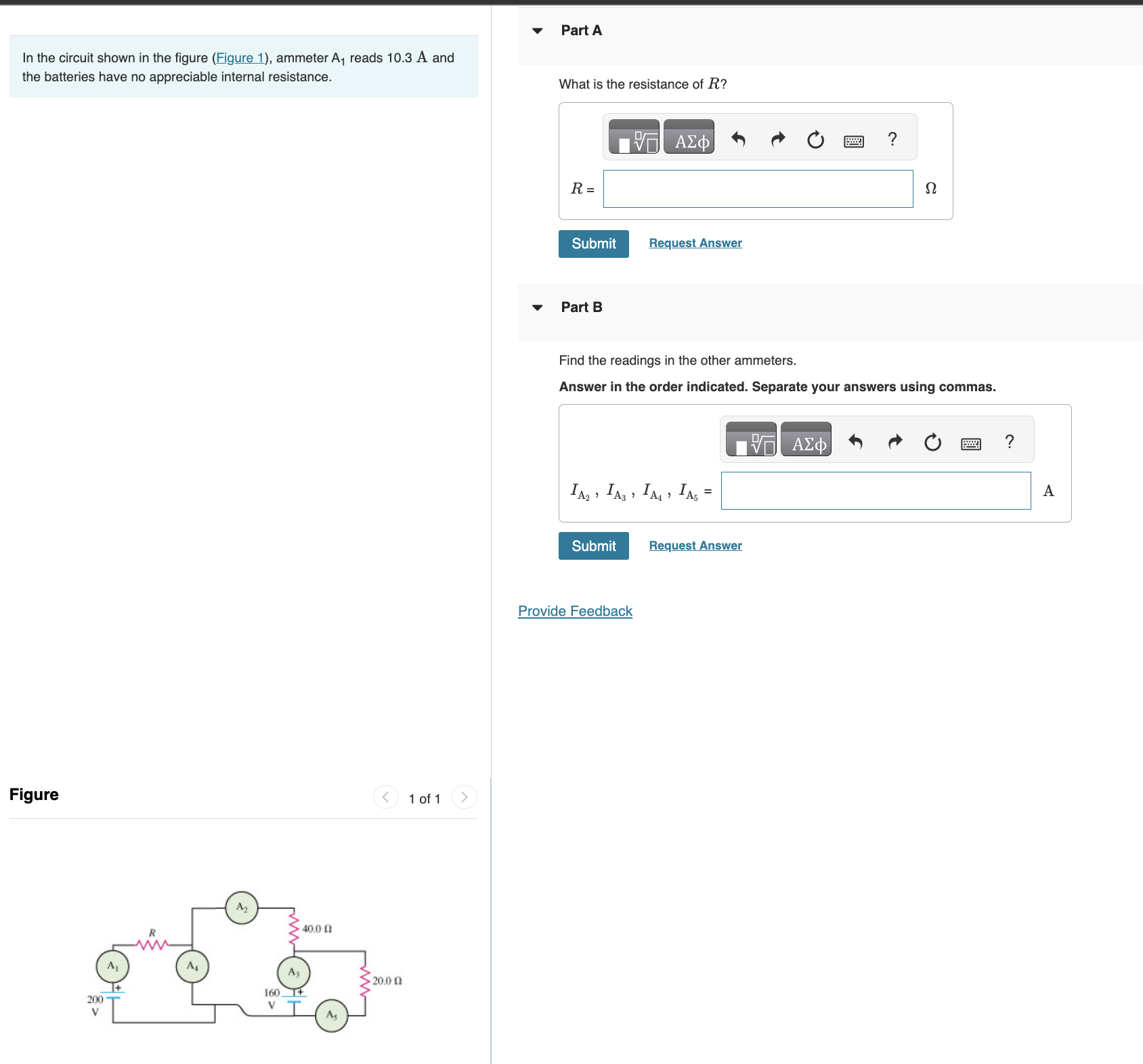Collapse the Part B section
Screen dimensions: 1143x1064
pos(536,307)
